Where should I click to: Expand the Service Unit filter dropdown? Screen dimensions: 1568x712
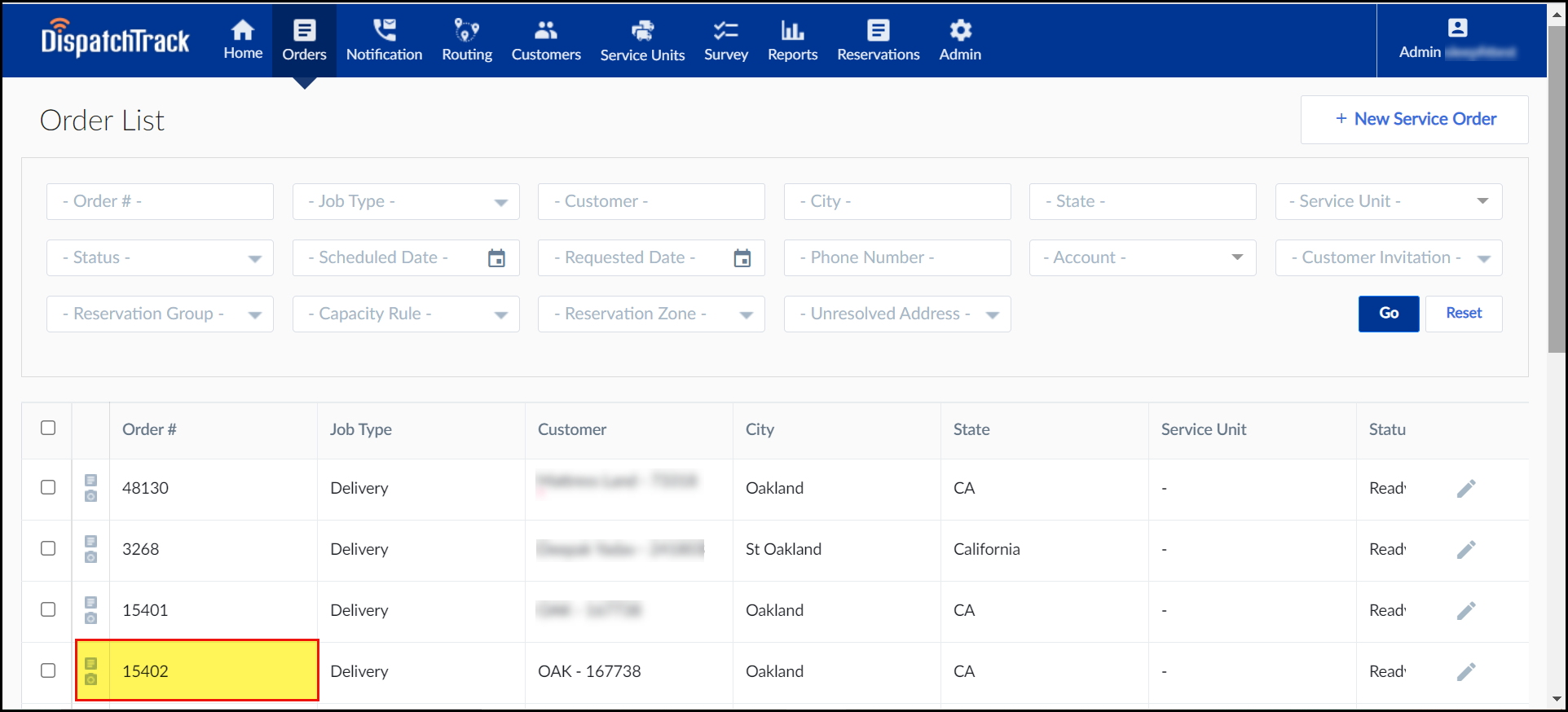tap(1389, 201)
